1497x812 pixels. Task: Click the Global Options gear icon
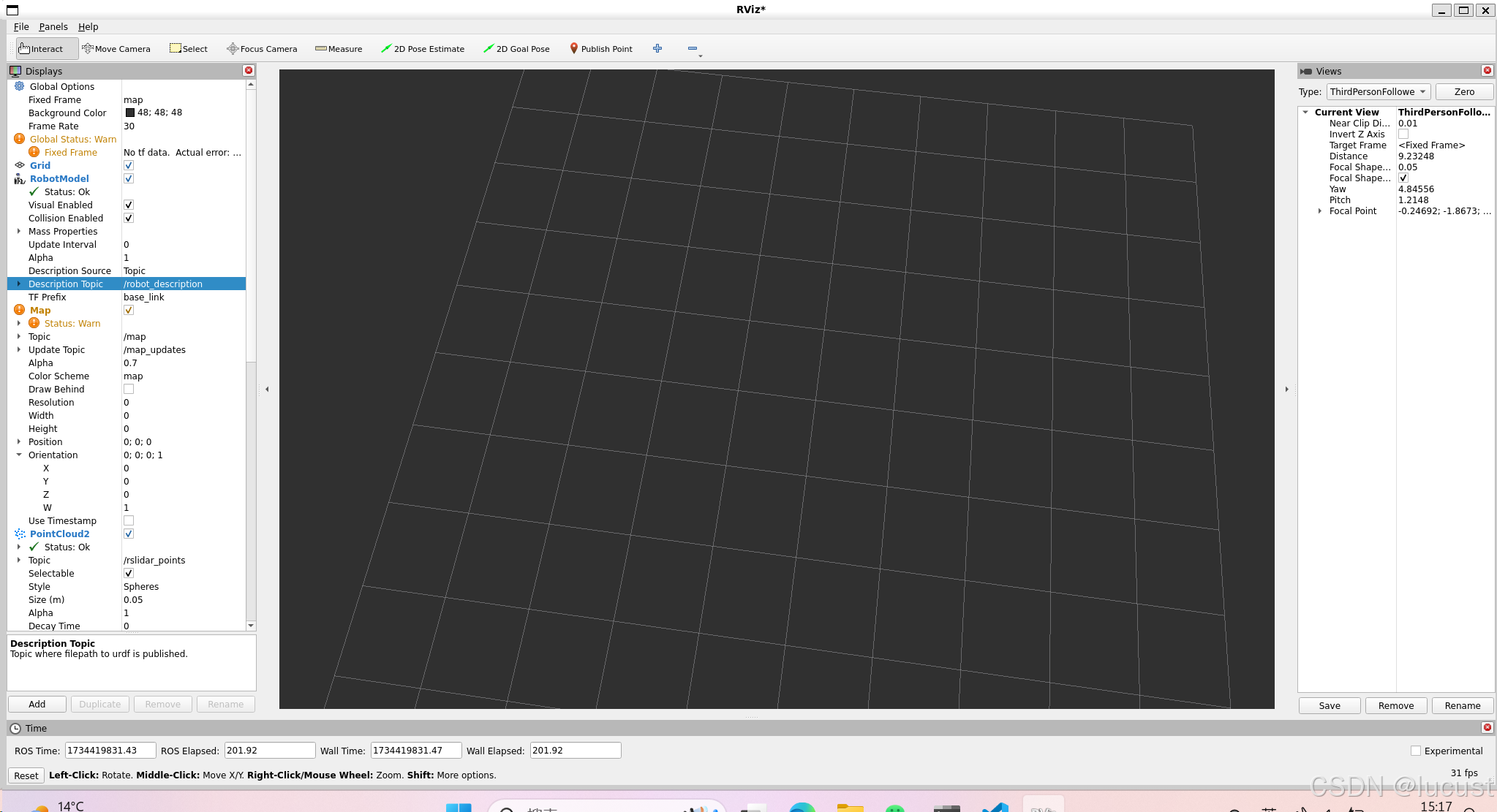[x=20, y=86]
